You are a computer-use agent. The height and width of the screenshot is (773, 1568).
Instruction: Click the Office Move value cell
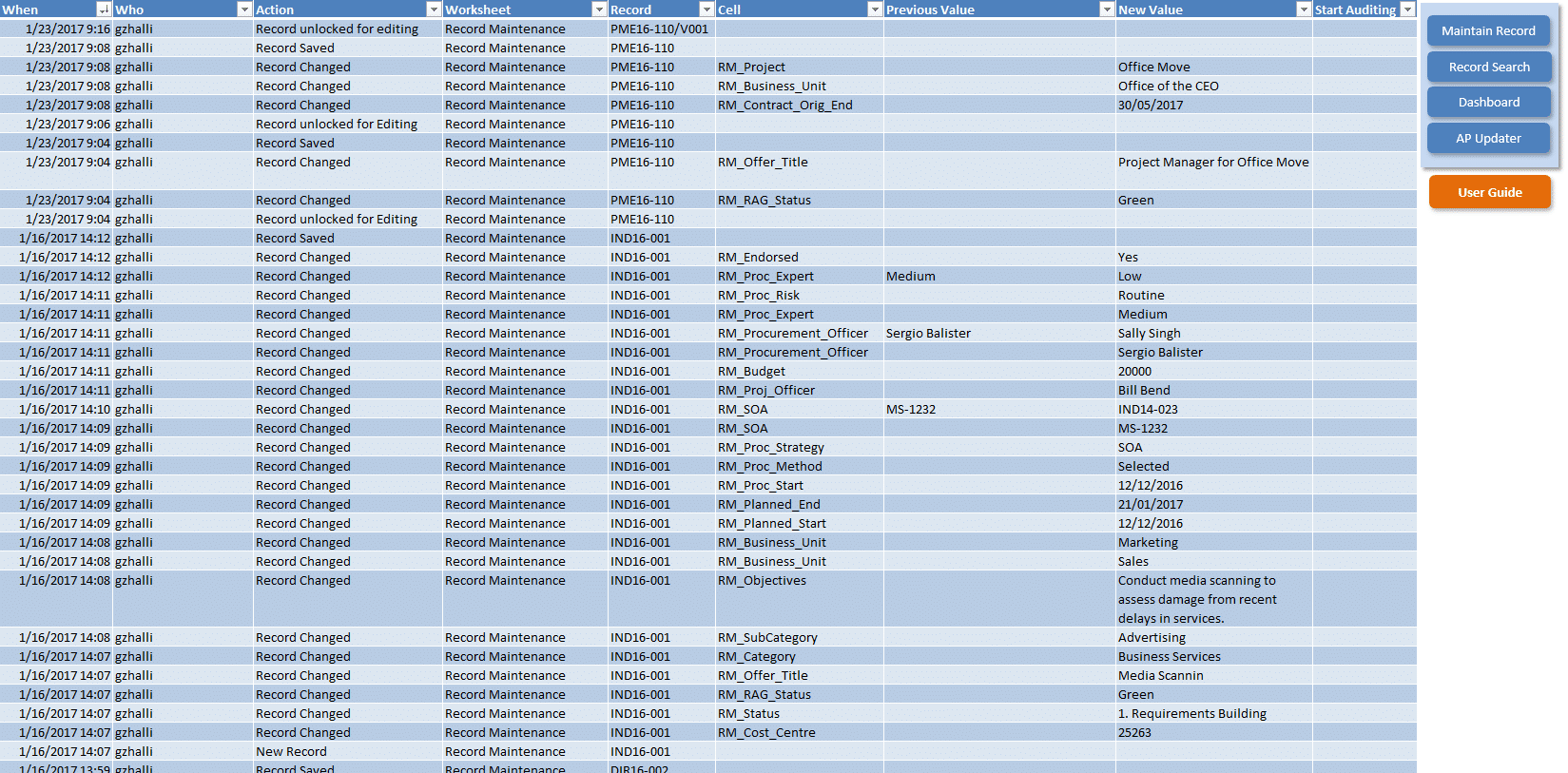coord(1214,67)
